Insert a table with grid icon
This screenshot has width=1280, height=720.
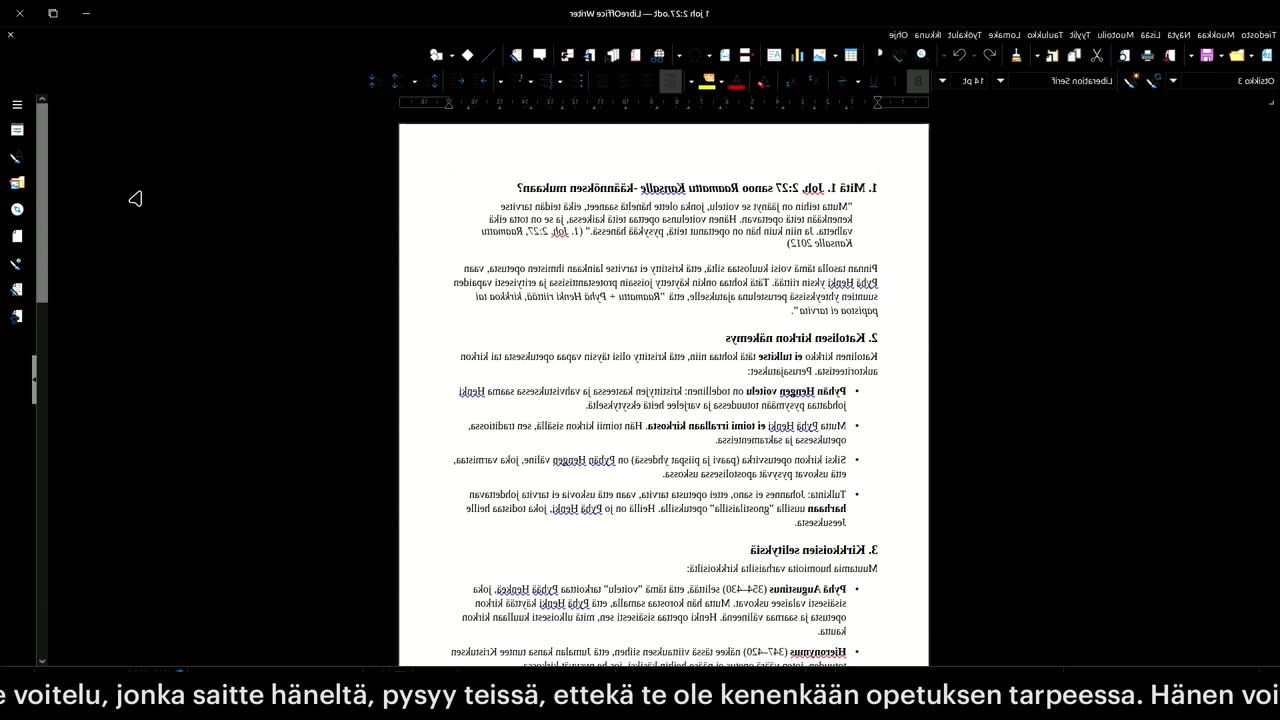pyautogui.click(x=850, y=55)
